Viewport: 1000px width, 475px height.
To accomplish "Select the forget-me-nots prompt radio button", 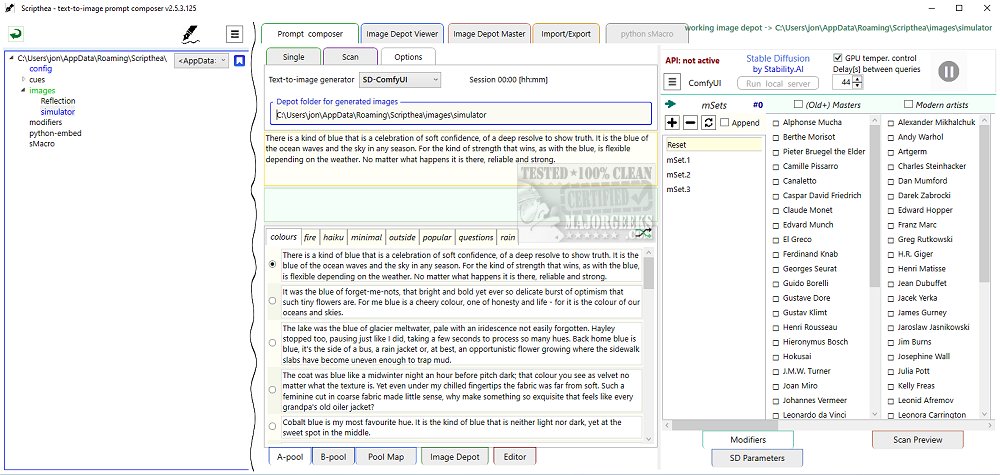I will click(273, 300).
